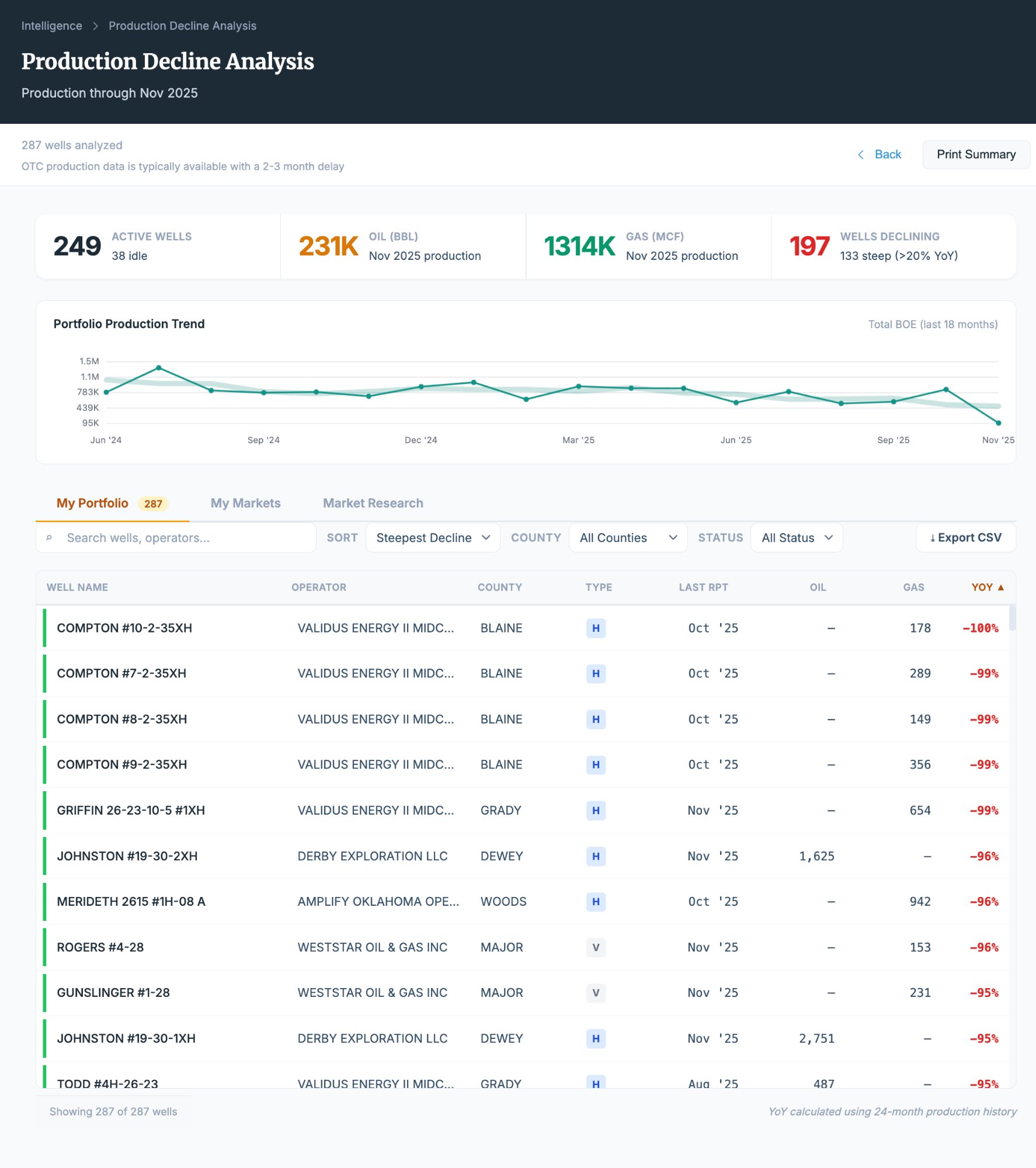Switch to the My Markets tab

coord(245,503)
